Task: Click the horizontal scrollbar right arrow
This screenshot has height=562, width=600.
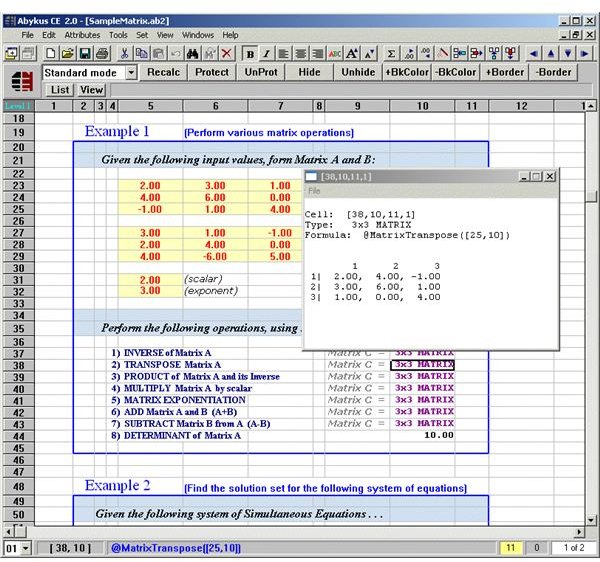Action: pos(579,532)
